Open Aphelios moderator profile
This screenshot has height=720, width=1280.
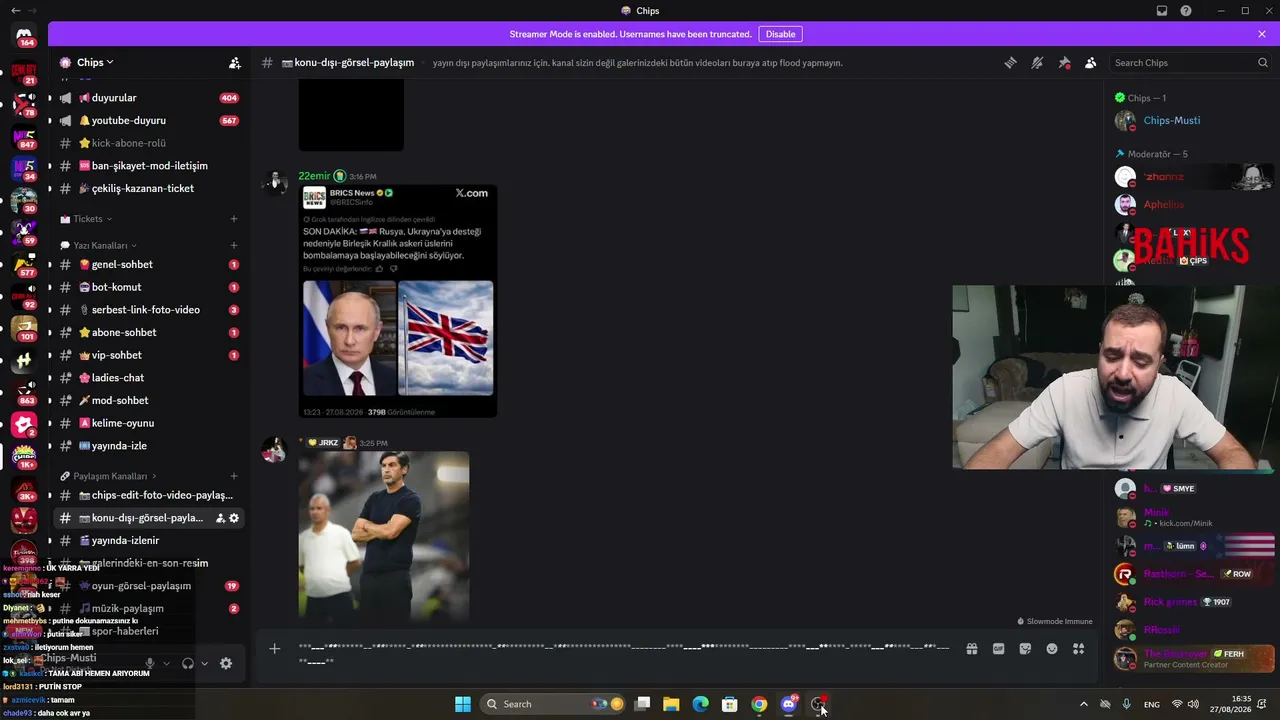click(1193, 205)
